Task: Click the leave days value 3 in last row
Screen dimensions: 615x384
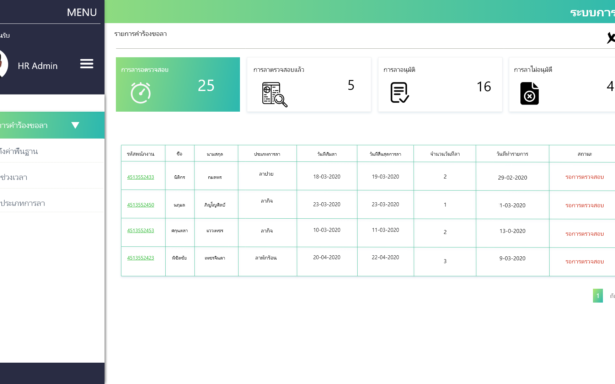Action: coord(445,261)
